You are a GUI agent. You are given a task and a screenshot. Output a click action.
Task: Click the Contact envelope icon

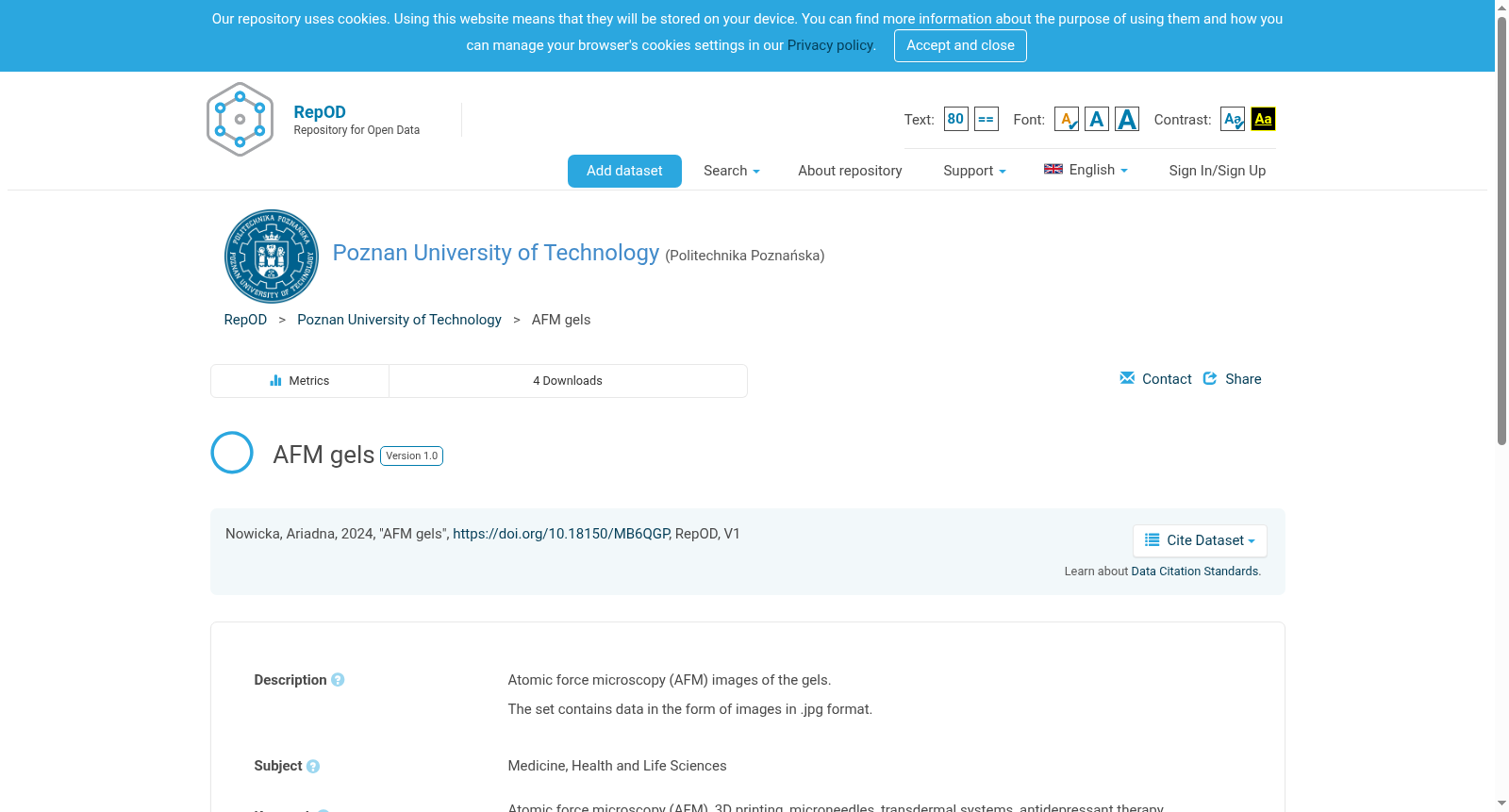1127,378
